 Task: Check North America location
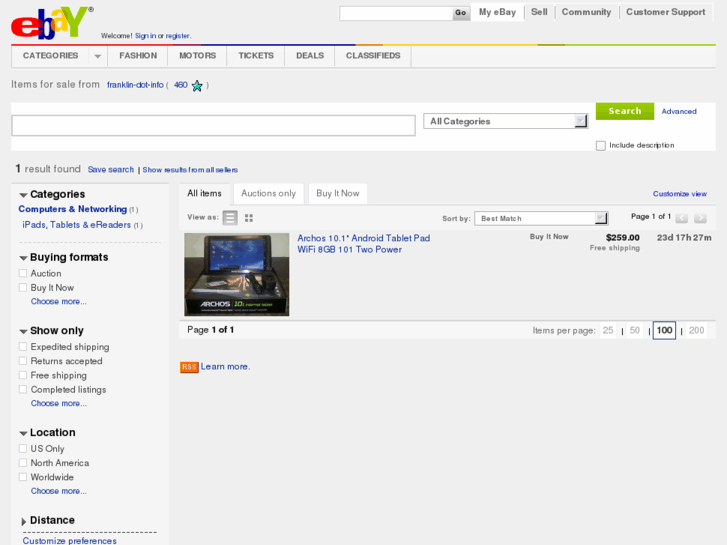(x=23, y=463)
